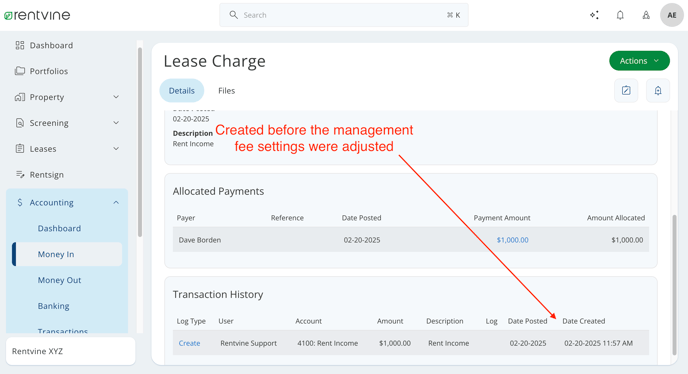
Task: Click the edit note icon button
Action: pyautogui.click(x=626, y=90)
